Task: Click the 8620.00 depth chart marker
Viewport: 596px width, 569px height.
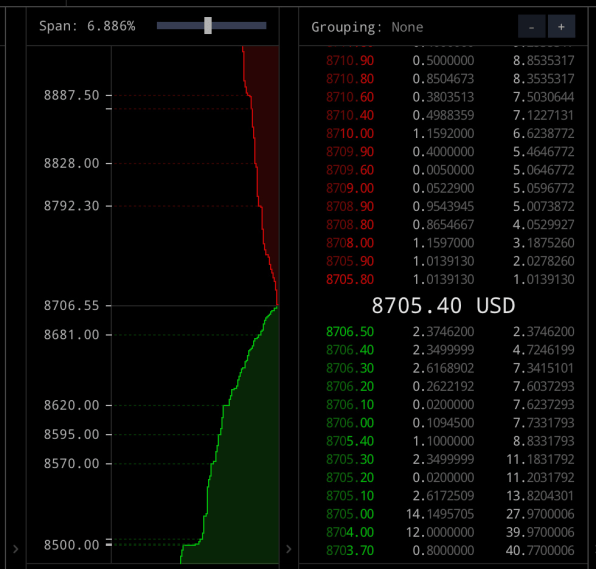Action: (71, 405)
